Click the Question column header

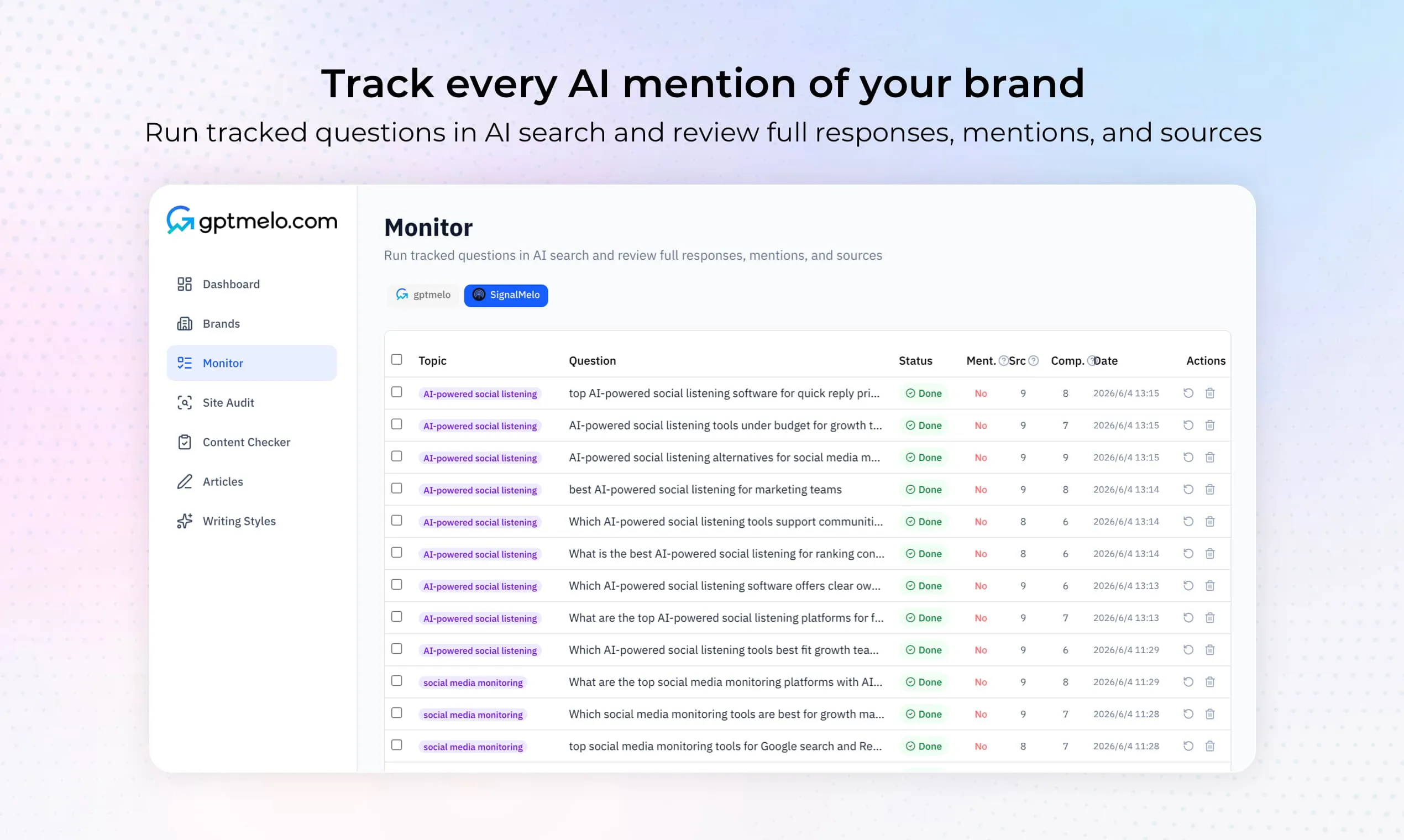point(592,360)
